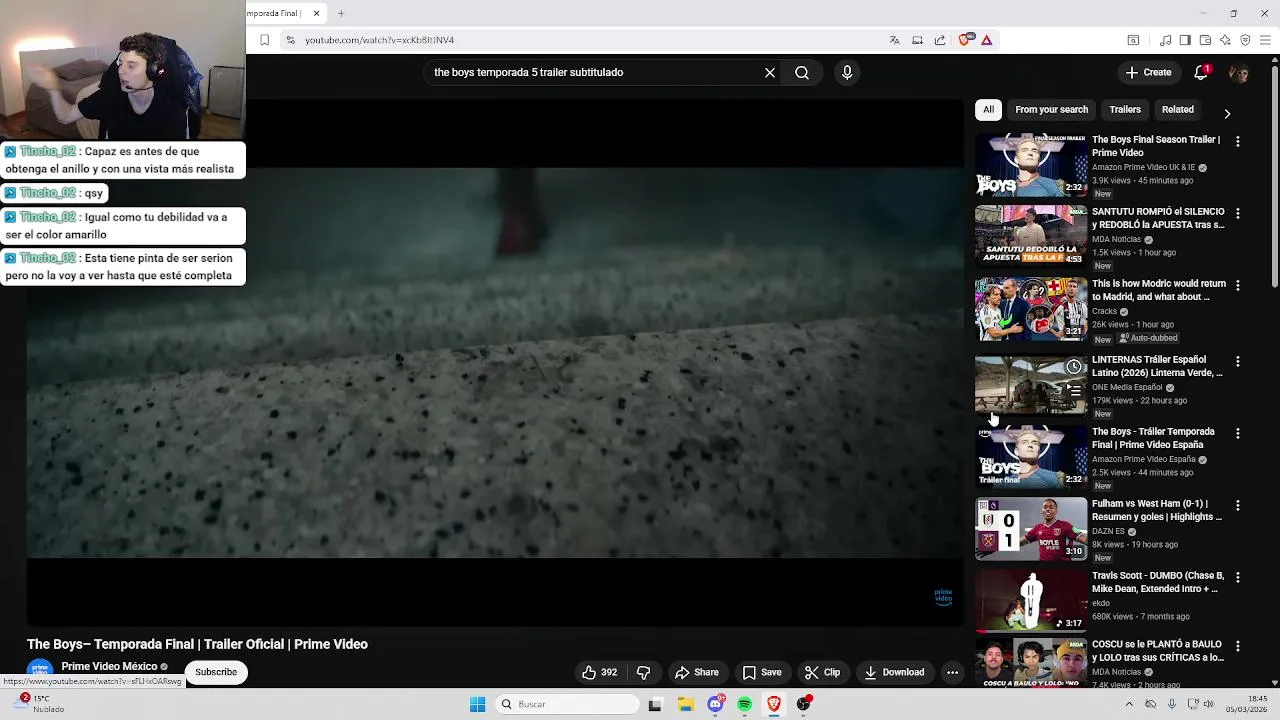Open options menu for SANTUTU ROMPIÓ el SILENCIO video
Screen dimensions: 1280x720
pos(1238,214)
